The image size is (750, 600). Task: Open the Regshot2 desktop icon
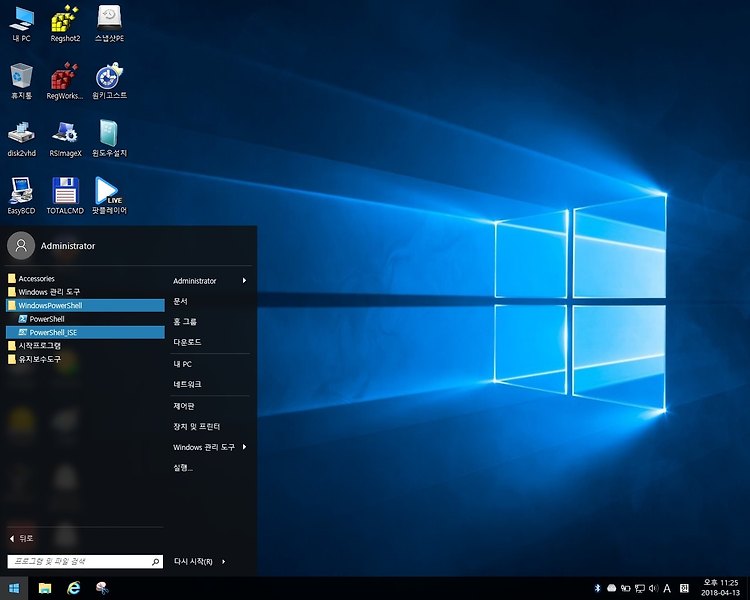click(x=65, y=24)
